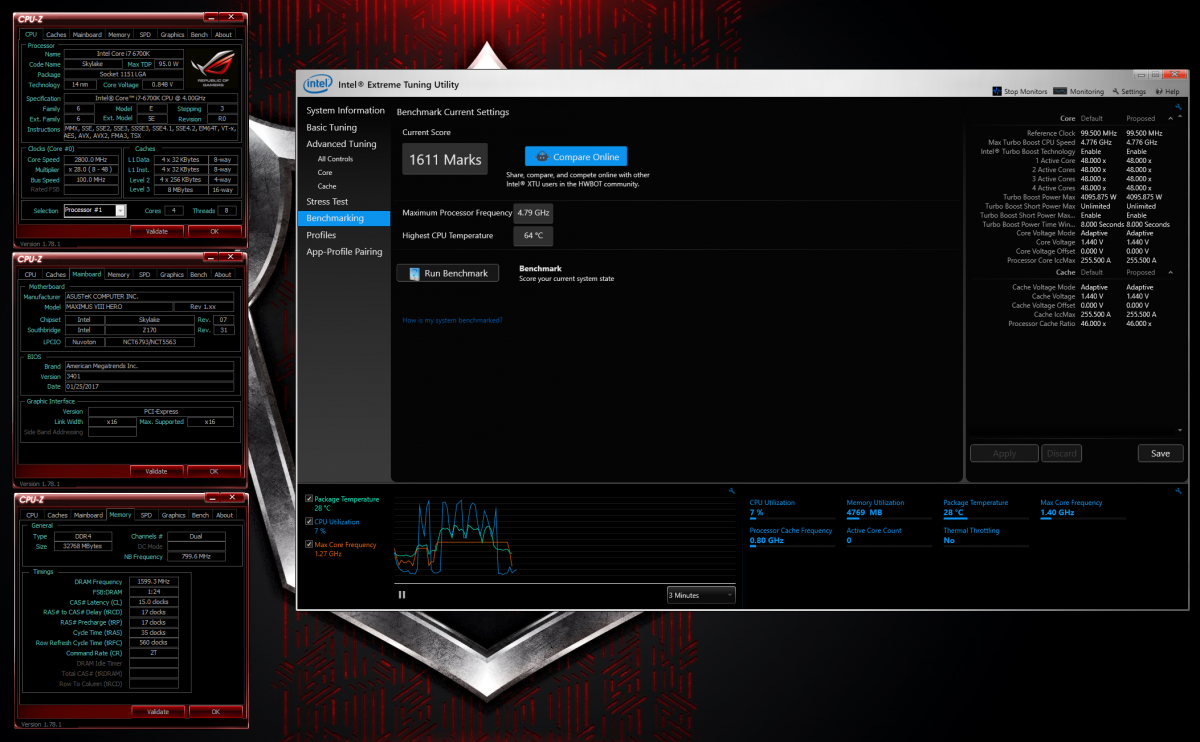Click the '64 °C' highest CPU temperature value
This screenshot has width=1200, height=742.
(x=533, y=236)
